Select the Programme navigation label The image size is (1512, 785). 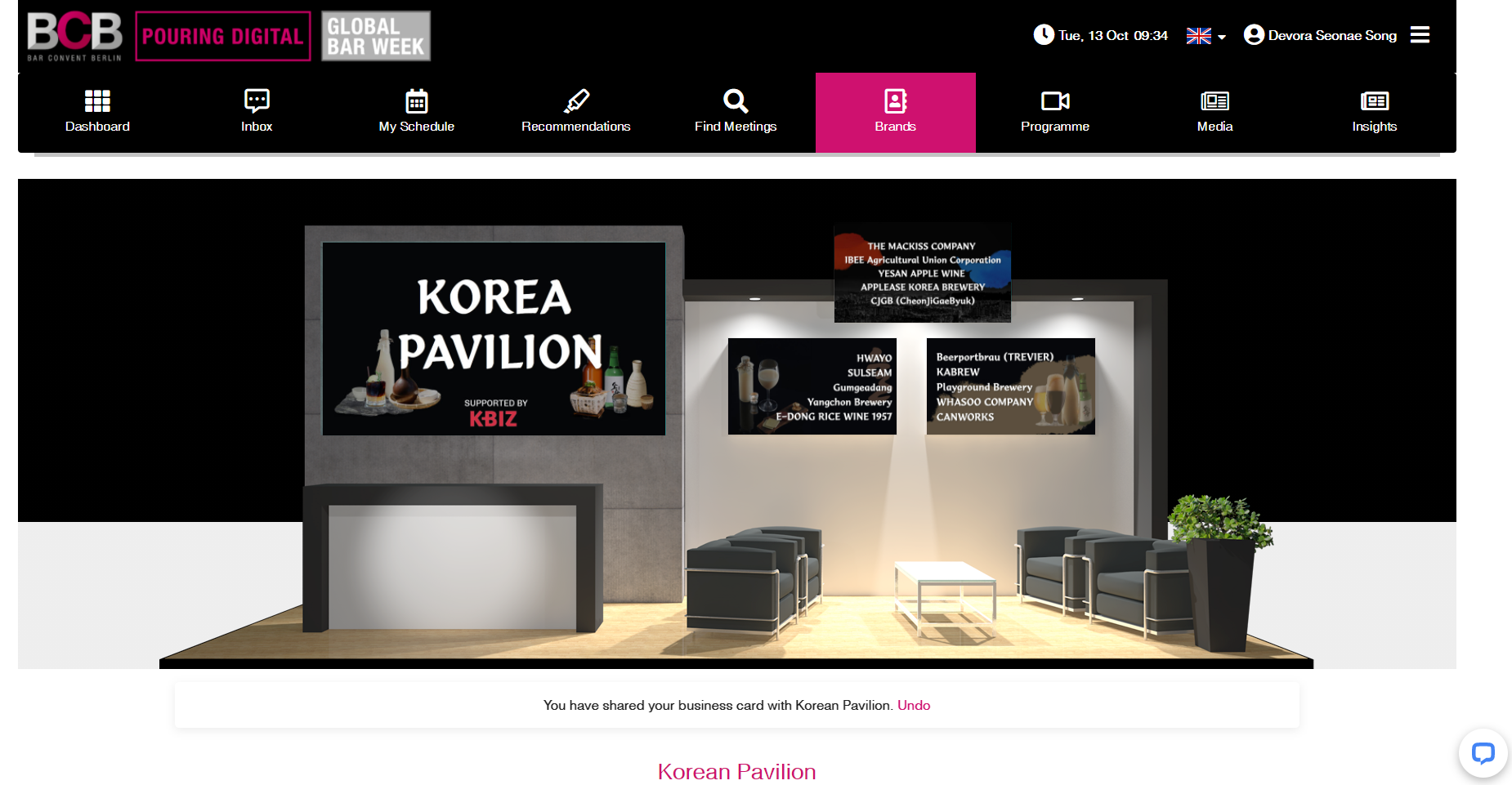pyautogui.click(x=1055, y=127)
